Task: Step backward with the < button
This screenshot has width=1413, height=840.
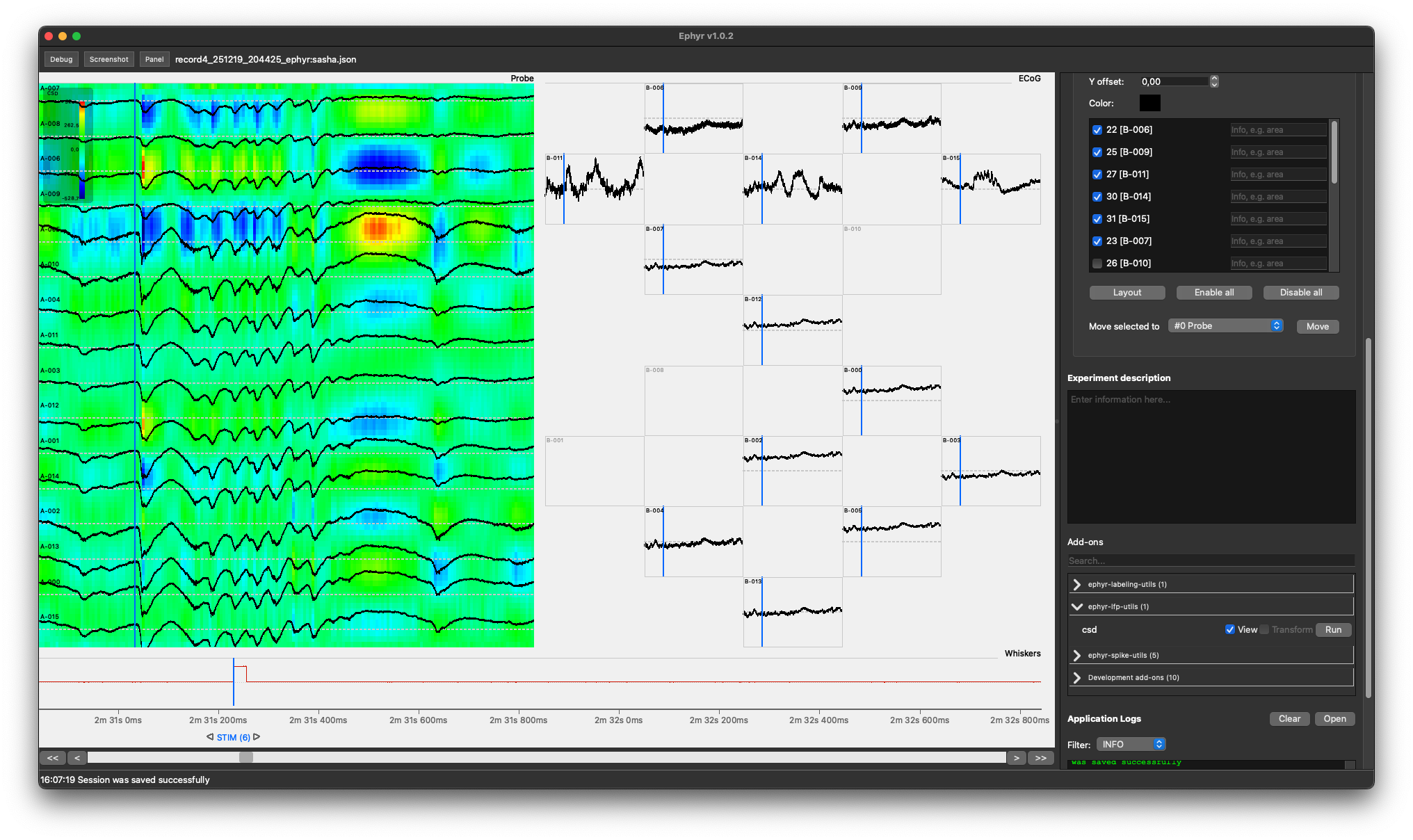Action: coord(77,758)
